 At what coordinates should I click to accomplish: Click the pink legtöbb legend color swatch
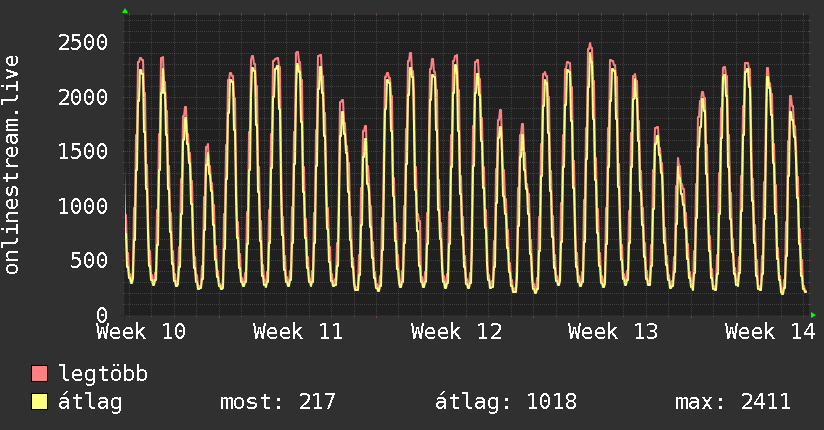[x=39, y=374]
